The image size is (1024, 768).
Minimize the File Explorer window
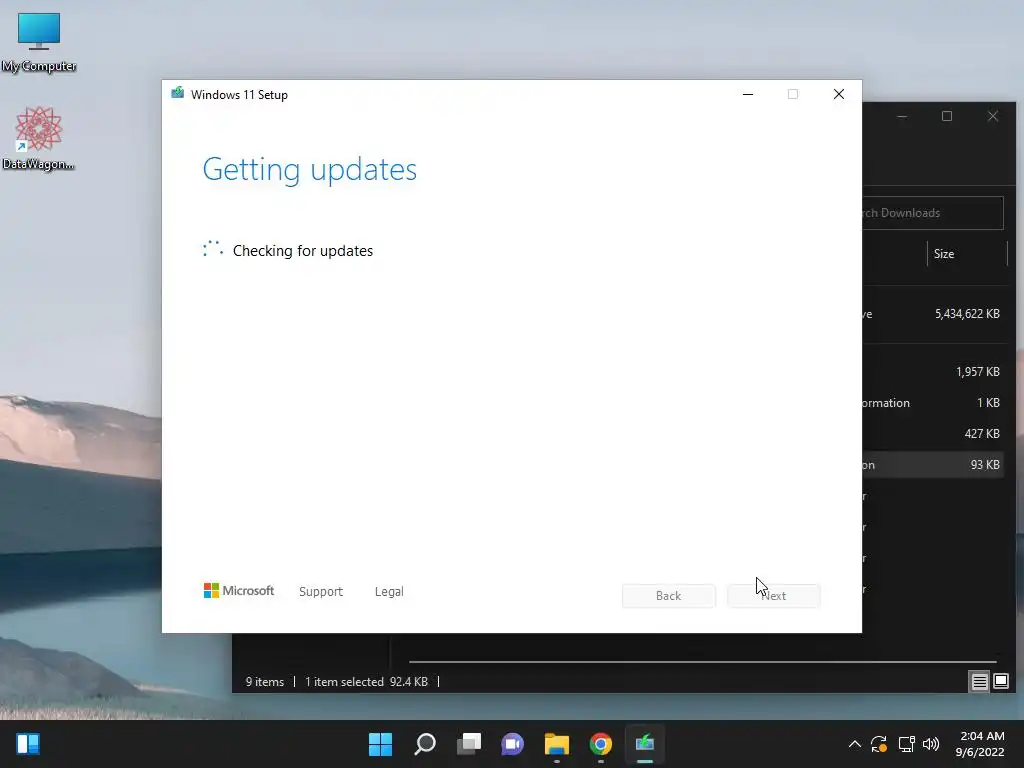902,116
